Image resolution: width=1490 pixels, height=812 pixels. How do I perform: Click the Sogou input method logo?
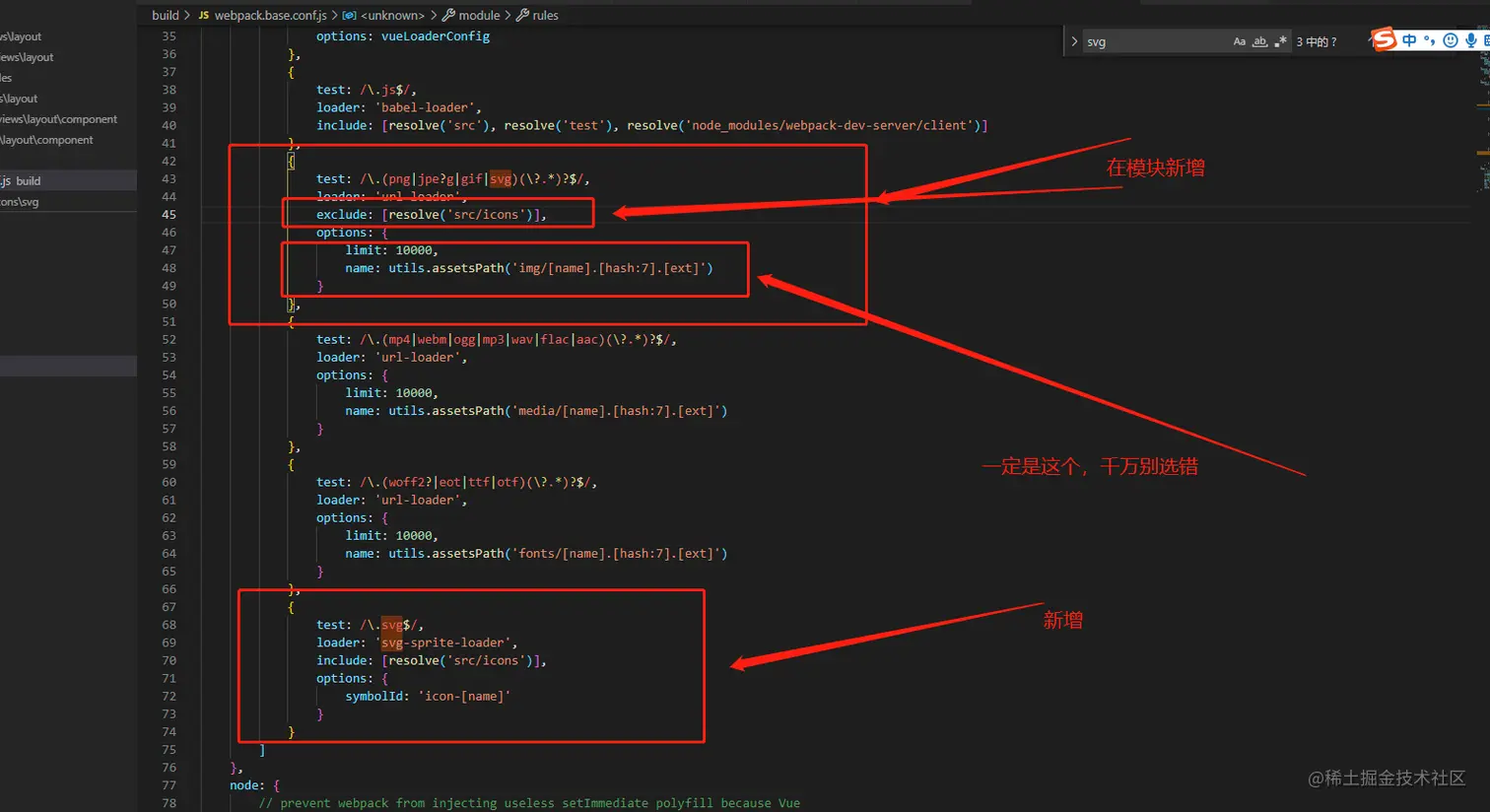1385,39
